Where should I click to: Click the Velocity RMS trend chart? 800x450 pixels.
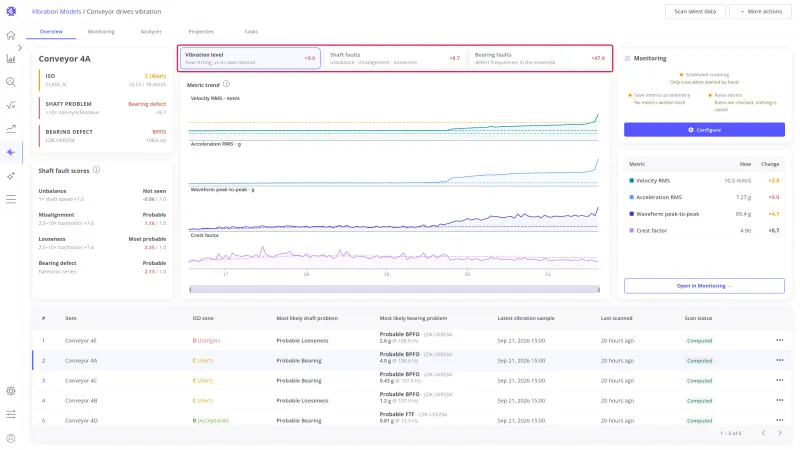point(393,121)
